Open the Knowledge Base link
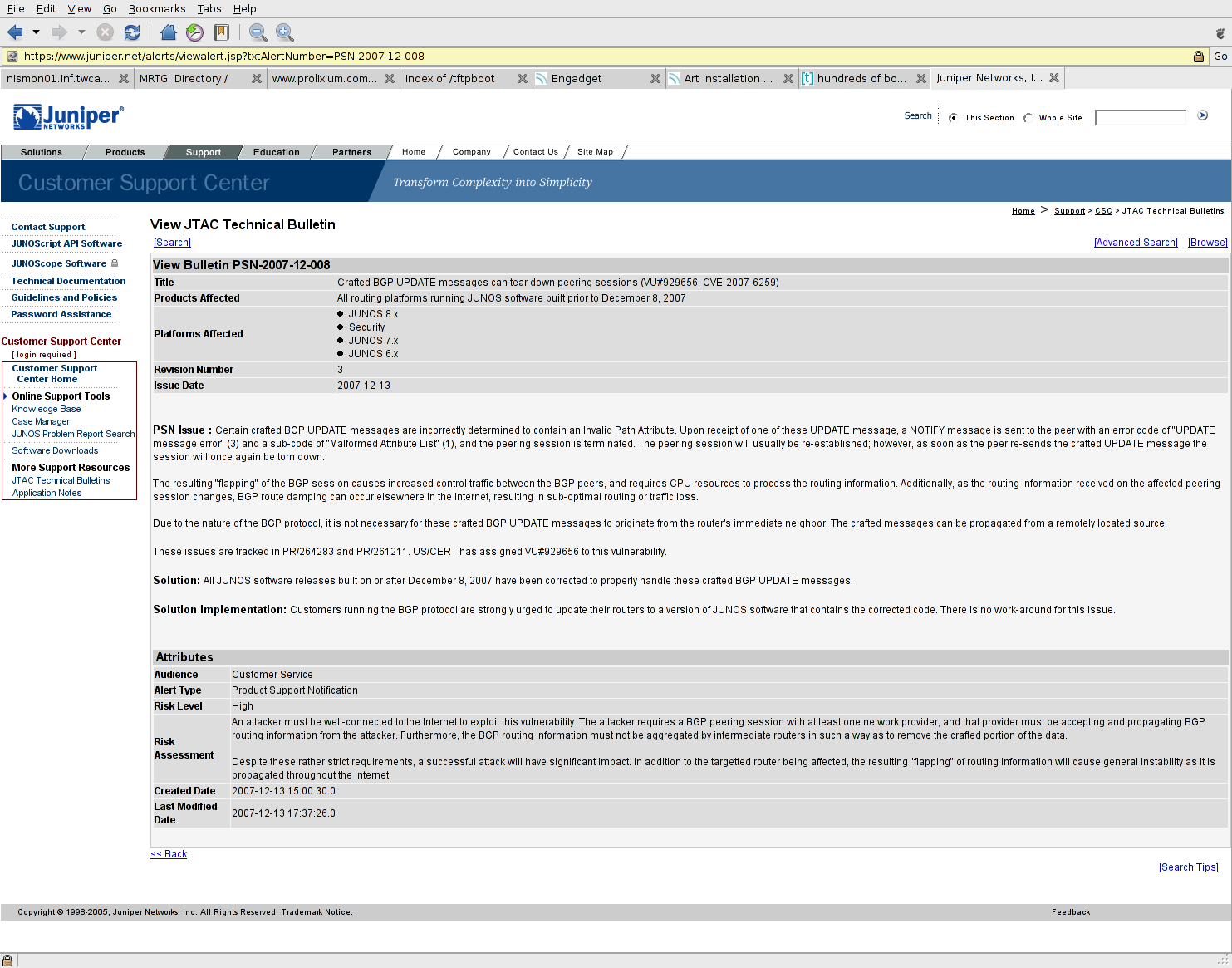The width and height of the screenshot is (1232, 968). pos(47,409)
